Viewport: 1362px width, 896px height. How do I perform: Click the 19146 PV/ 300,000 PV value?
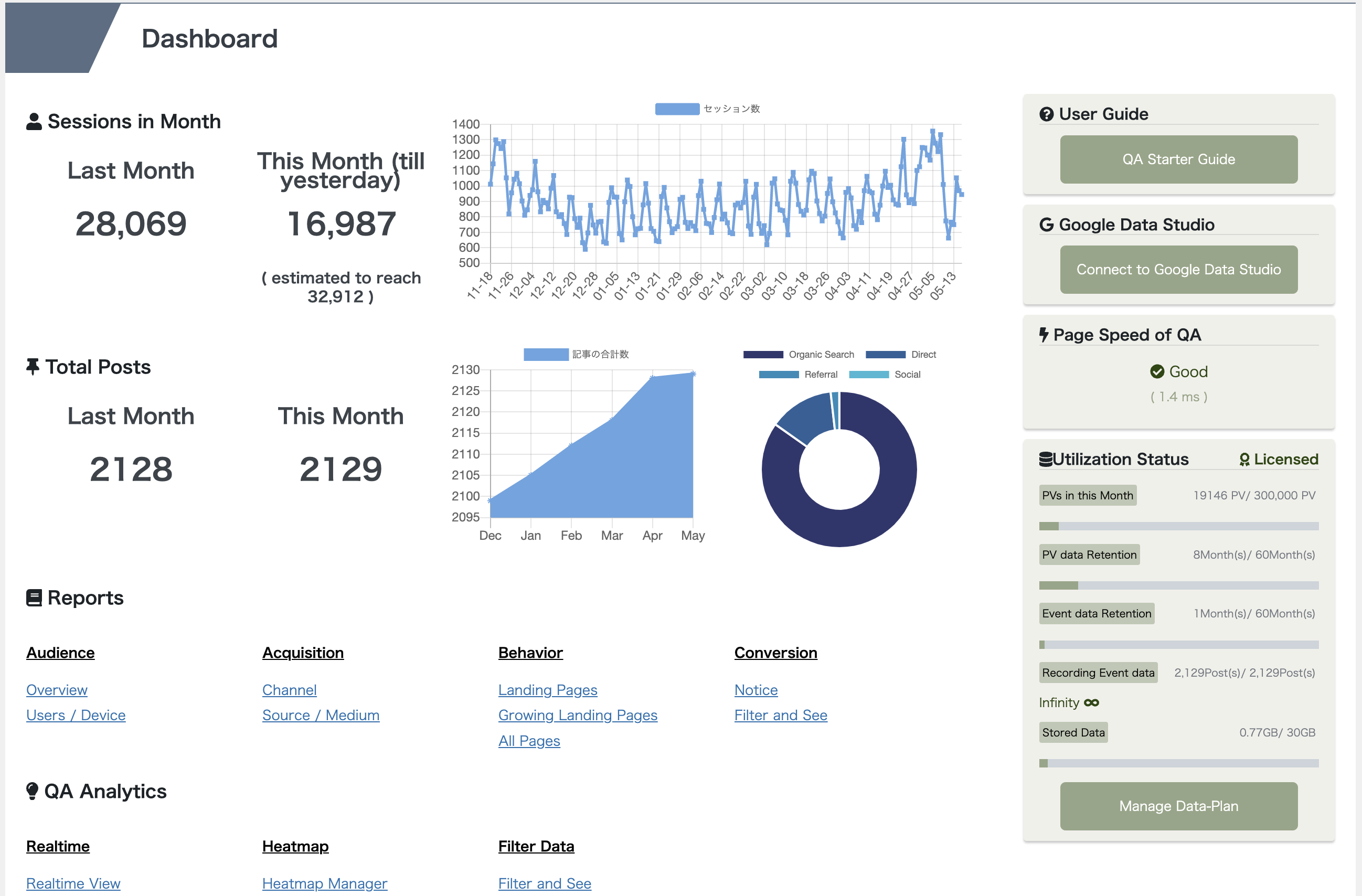point(1254,496)
